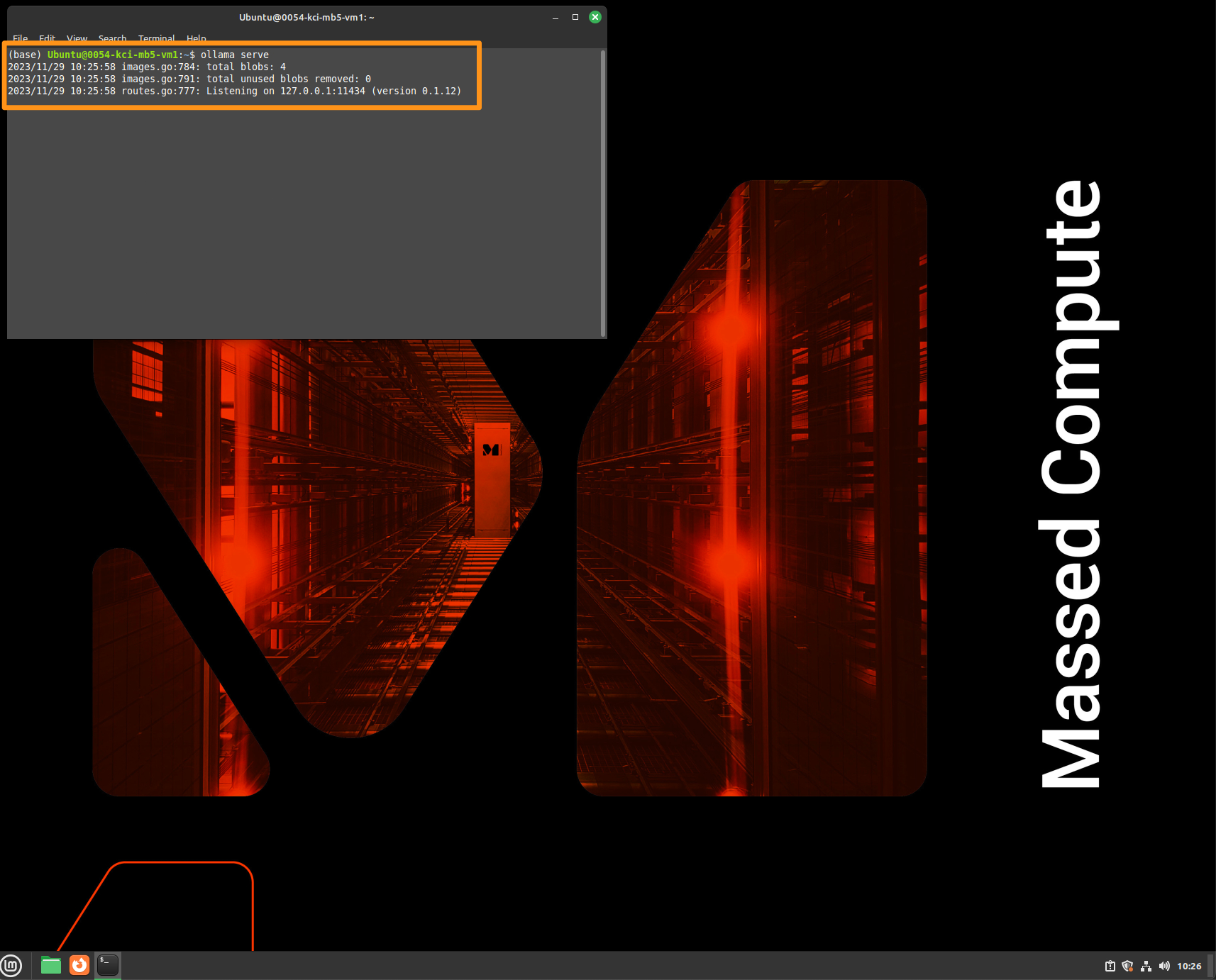Open the Edit menu
This screenshot has height=980, width=1216.
[x=47, y=38]
